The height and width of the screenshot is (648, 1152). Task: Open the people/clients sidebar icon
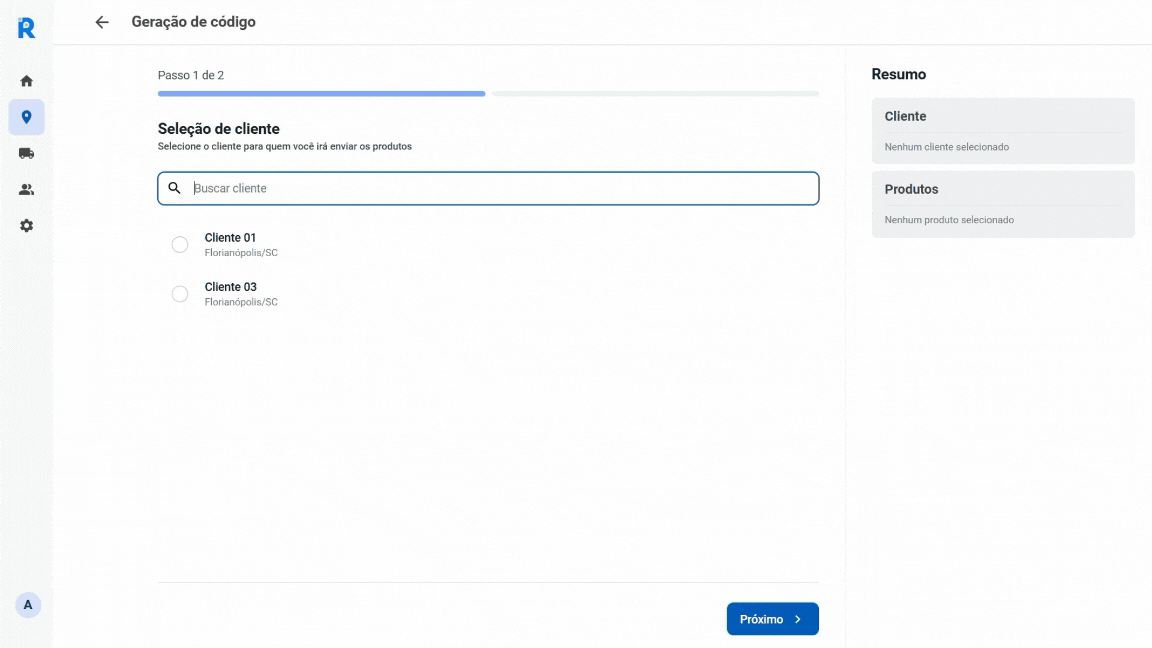coord(26,189)
